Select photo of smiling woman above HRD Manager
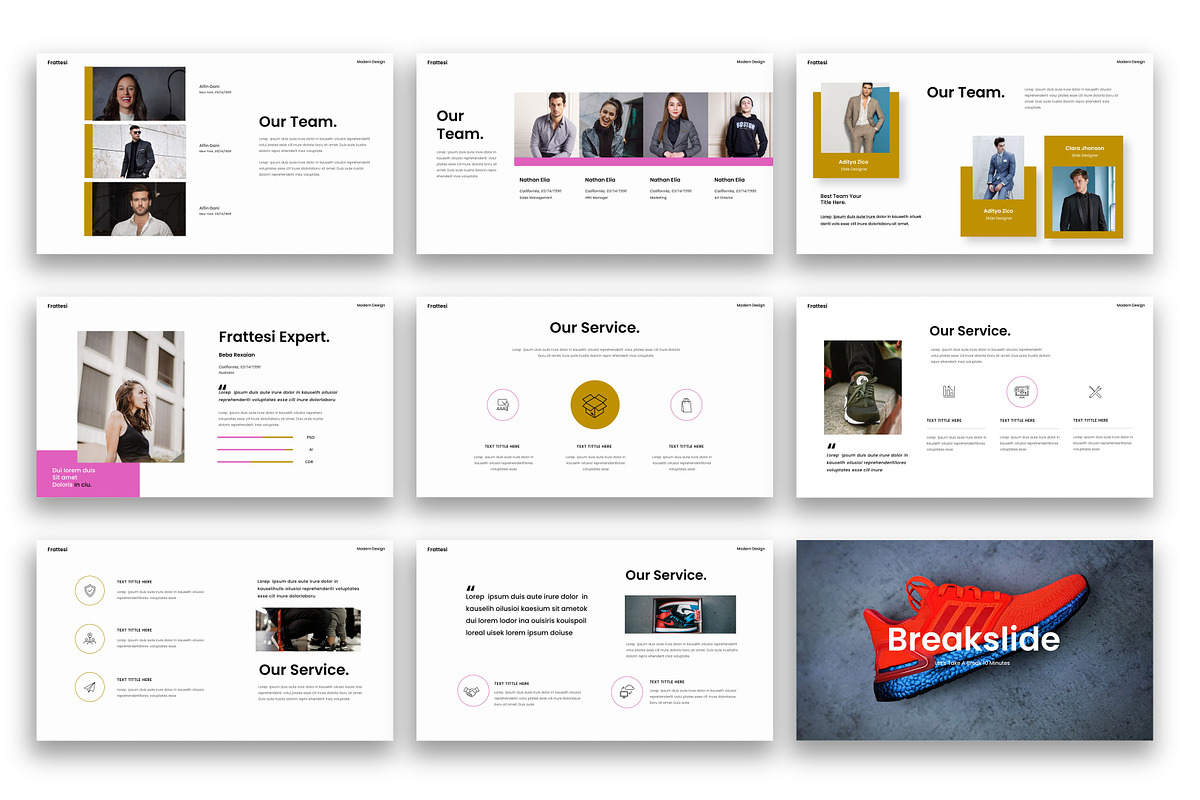The image size is (1200, 800). point(611,125)
